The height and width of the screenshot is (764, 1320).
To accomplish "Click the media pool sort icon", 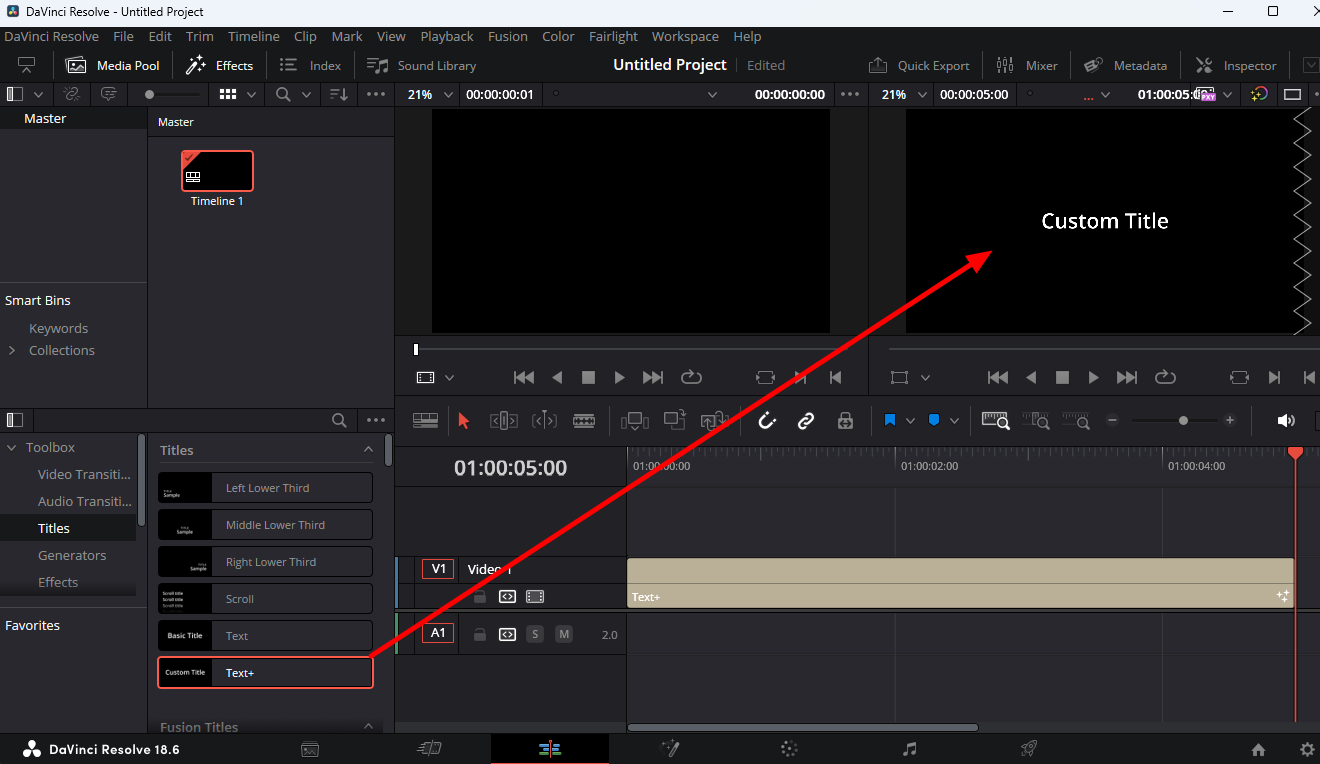I will (x=339, y=94).
